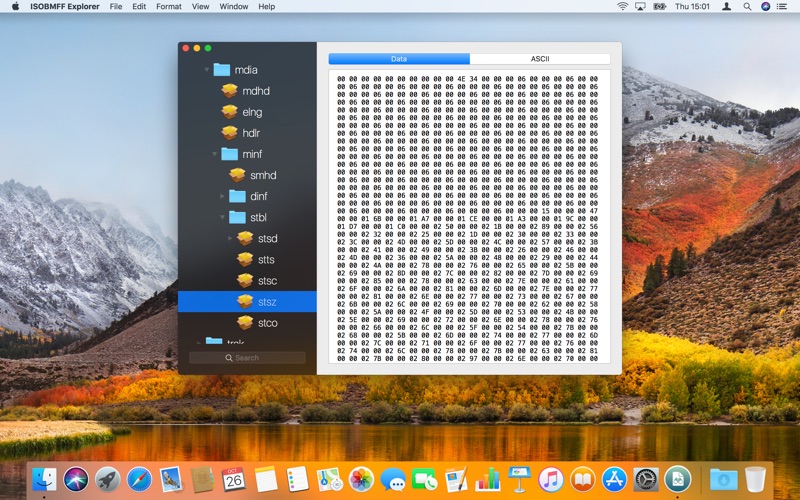Open the Help menu
Image resolution: width=800 pixels, height=500 pixels.
point(266,7)
